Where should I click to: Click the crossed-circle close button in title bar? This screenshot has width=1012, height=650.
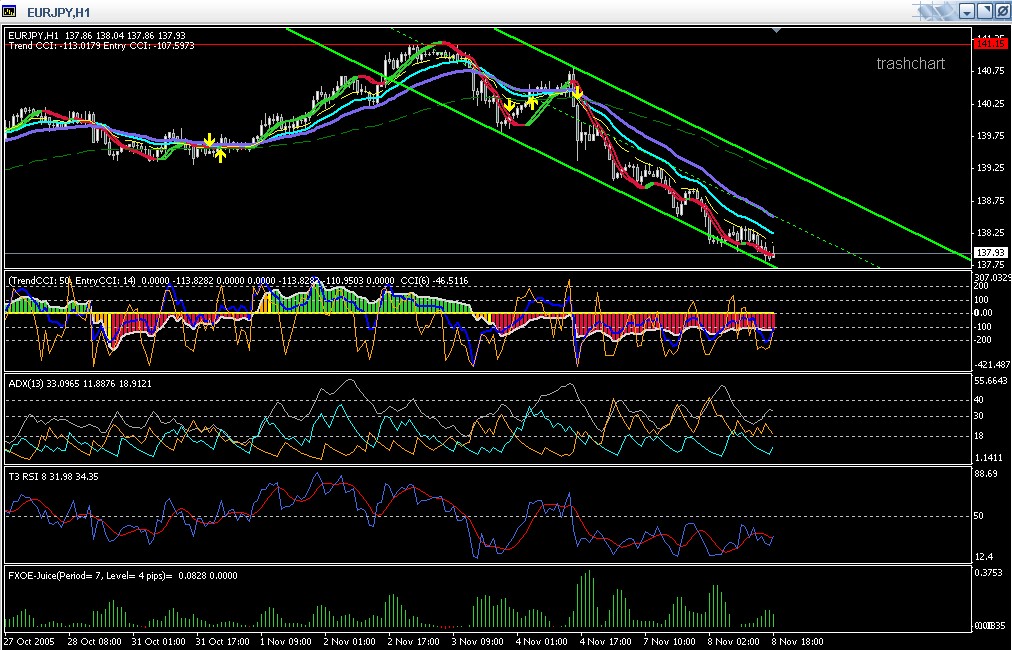[x=1003, y=11]
